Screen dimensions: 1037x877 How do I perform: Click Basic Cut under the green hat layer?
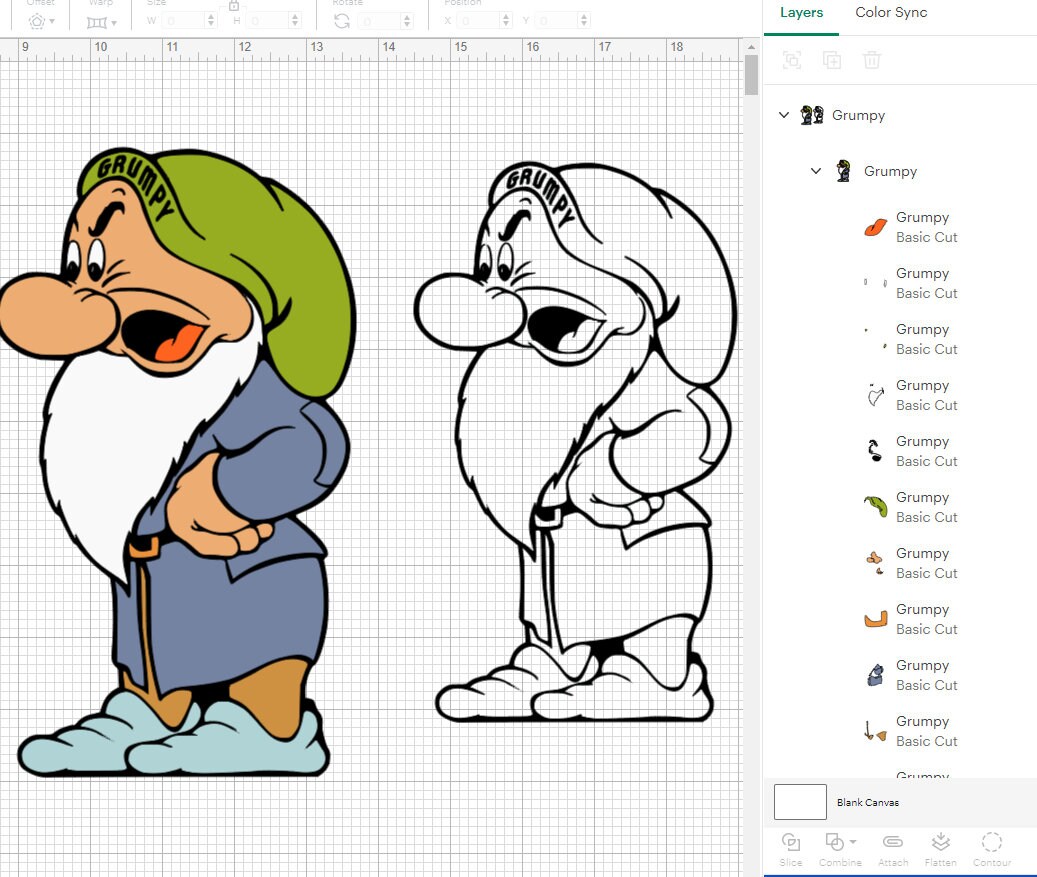pyautogui.click(x=927, y=517)
